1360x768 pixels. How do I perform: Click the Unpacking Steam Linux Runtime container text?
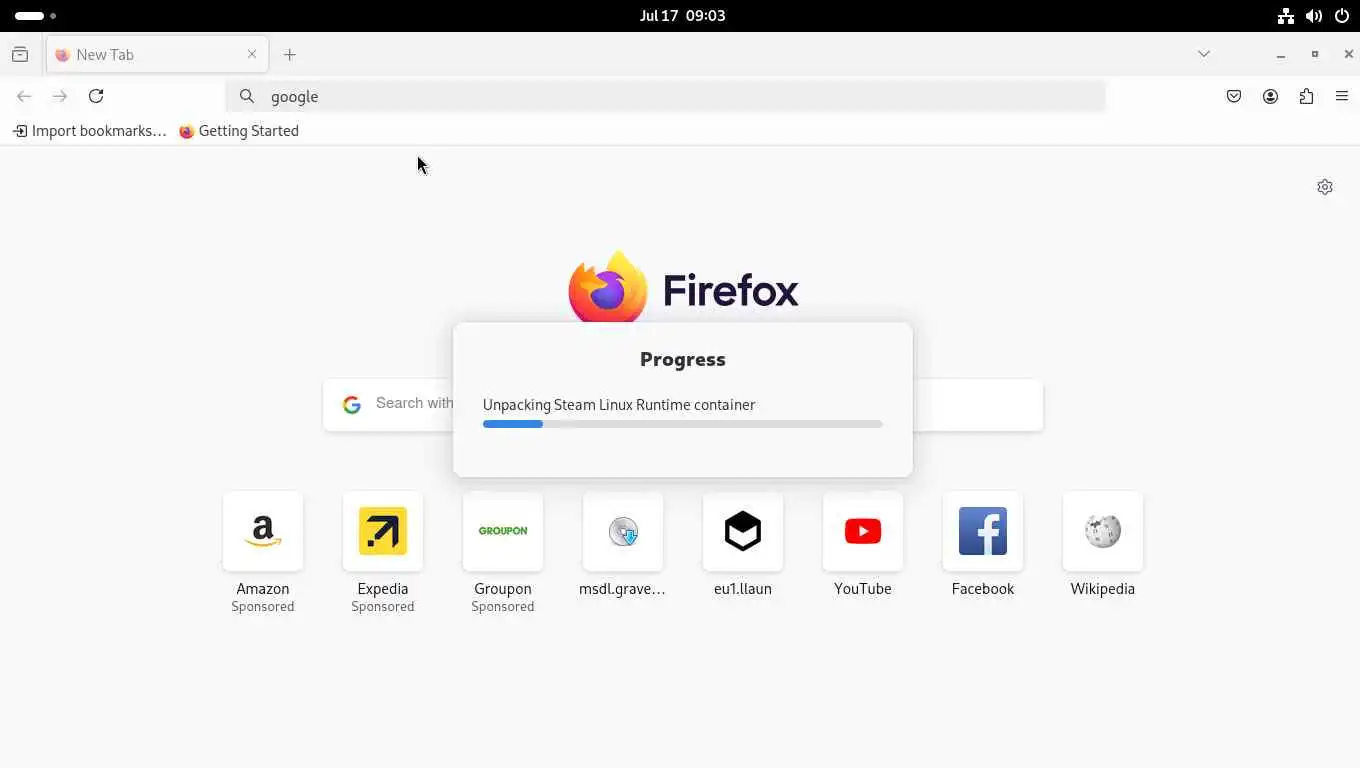point(619,405)
